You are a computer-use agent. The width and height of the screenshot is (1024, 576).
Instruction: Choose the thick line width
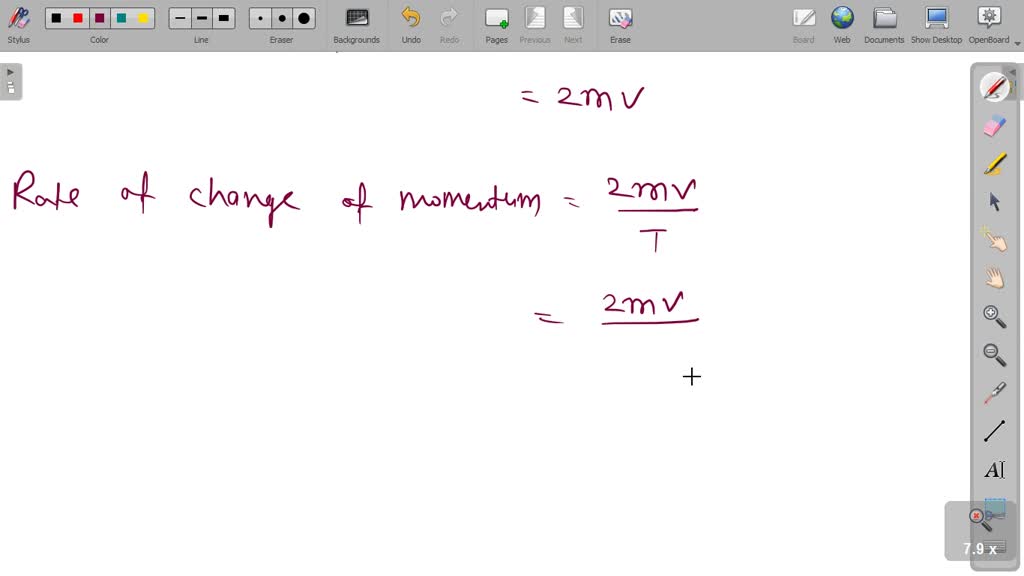point(224,18)
